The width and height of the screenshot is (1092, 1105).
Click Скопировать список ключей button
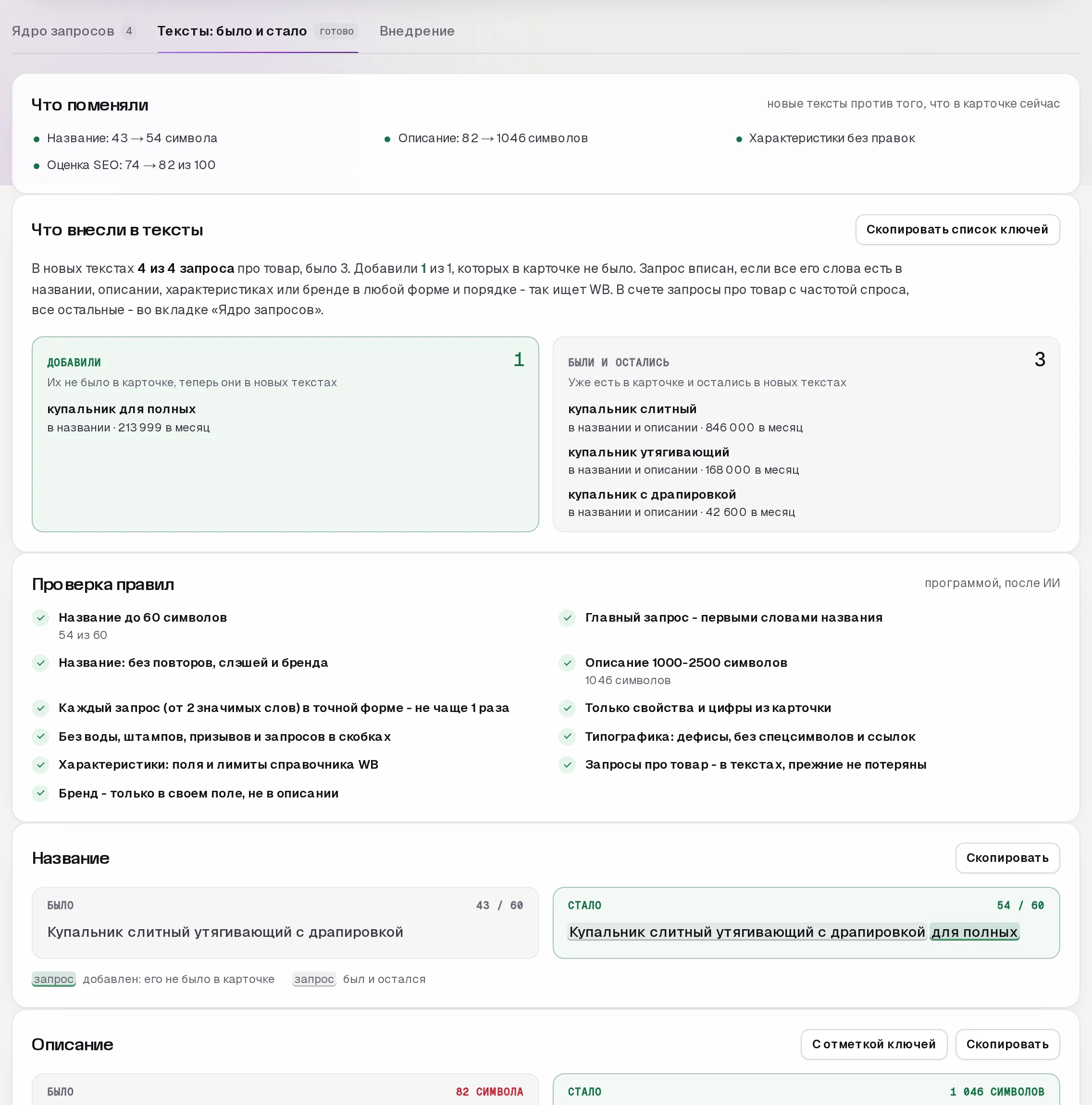coord(957,229)
